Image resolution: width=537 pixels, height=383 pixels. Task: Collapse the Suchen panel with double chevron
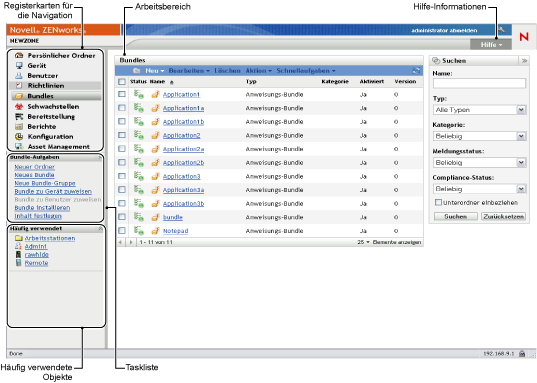click(x=524, y=61)
